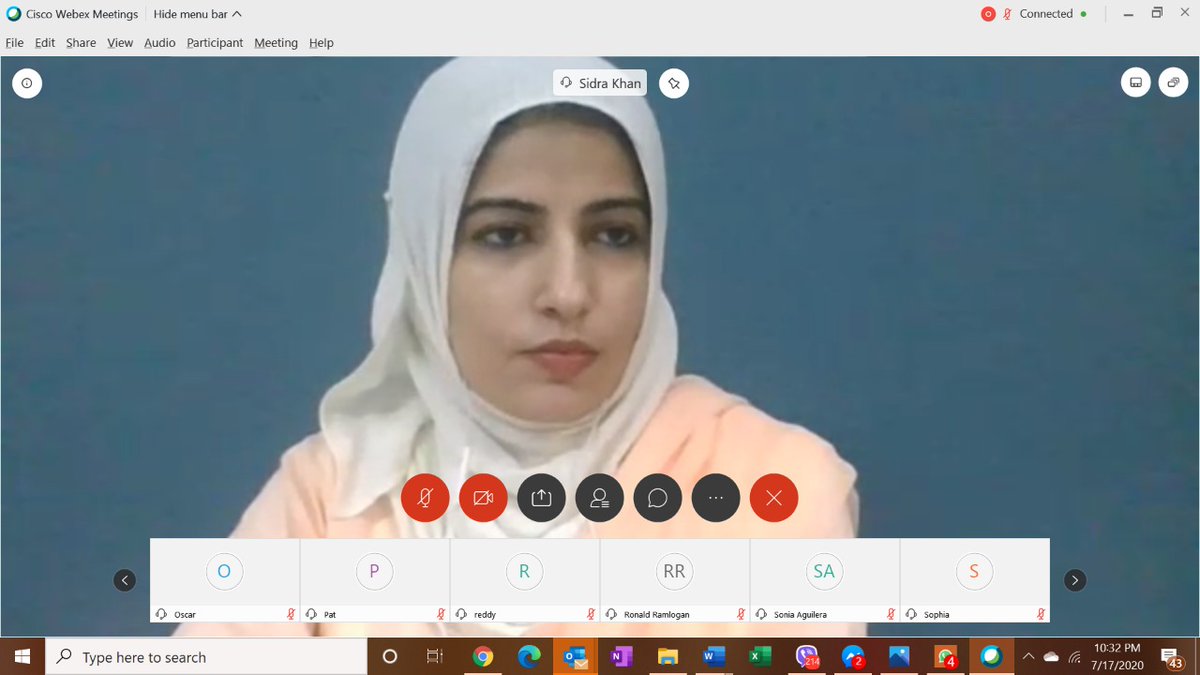Screen dimensions: 1200x675
Task: Open the Chat panel
Action: click(658, 497)
